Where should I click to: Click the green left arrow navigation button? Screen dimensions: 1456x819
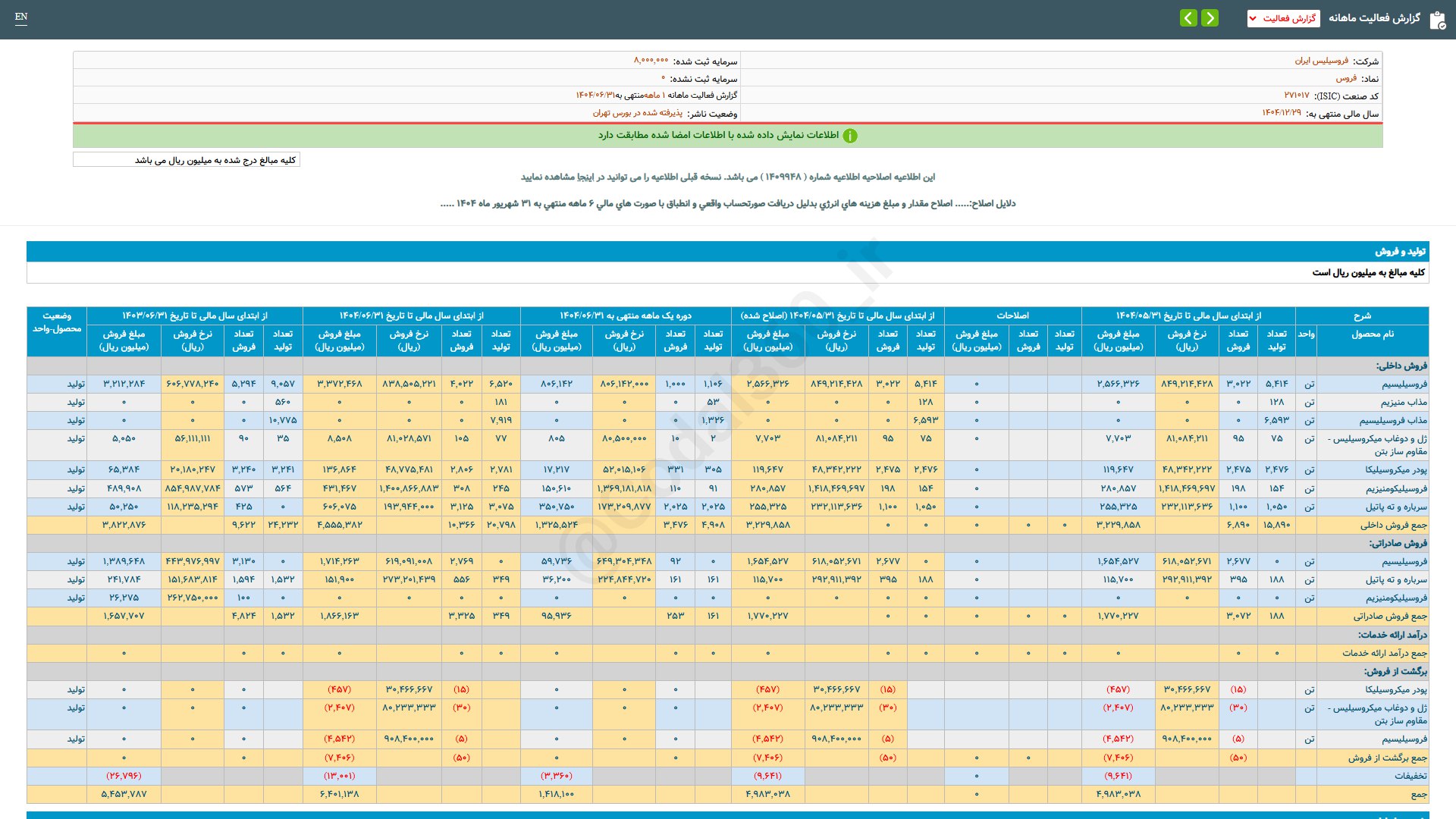coord(1188,18)
